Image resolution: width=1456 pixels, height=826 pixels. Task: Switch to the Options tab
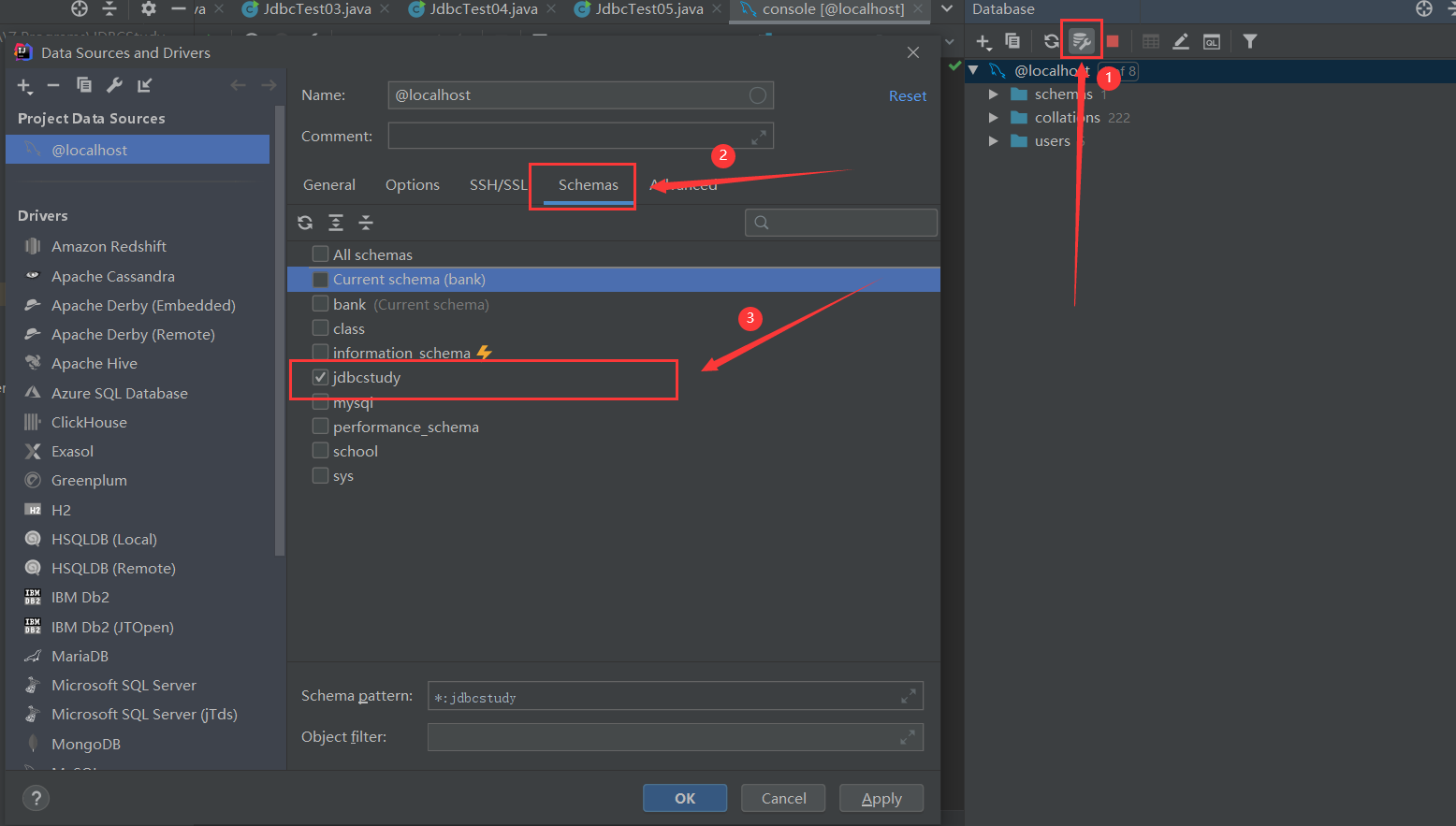[413, 185]
